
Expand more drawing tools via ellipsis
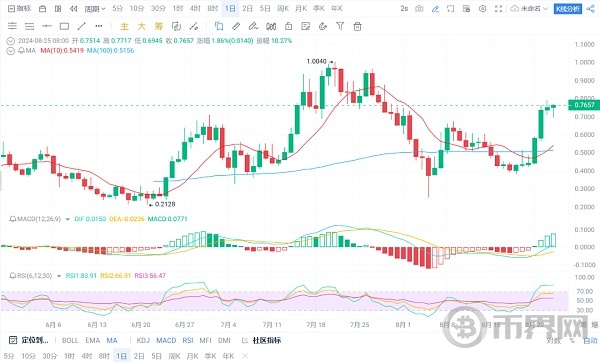click(x=99, y=26)
